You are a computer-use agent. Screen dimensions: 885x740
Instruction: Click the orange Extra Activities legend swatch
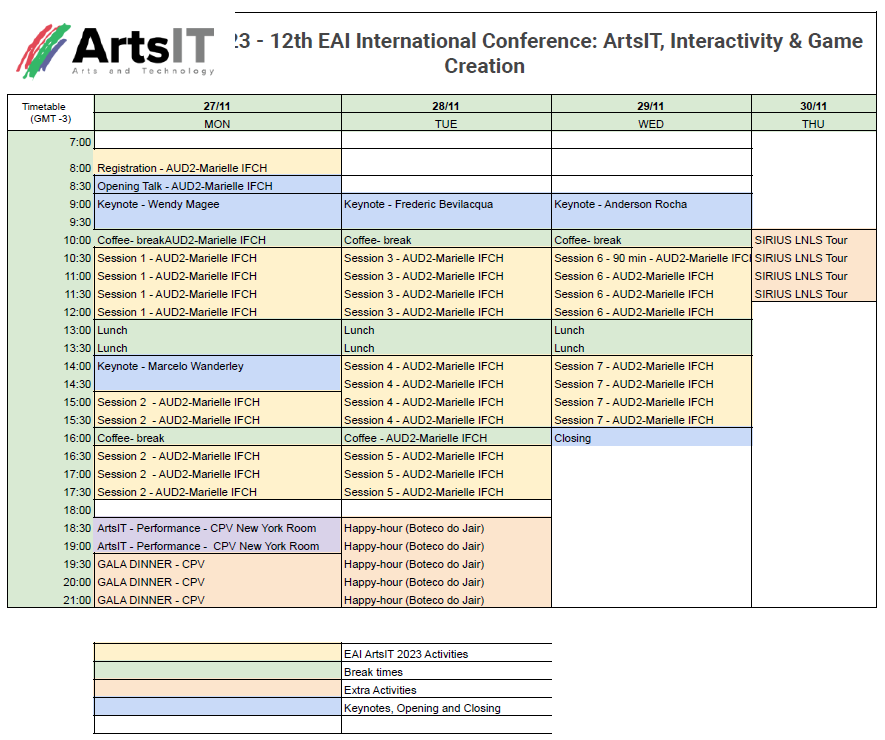point(217,690)
